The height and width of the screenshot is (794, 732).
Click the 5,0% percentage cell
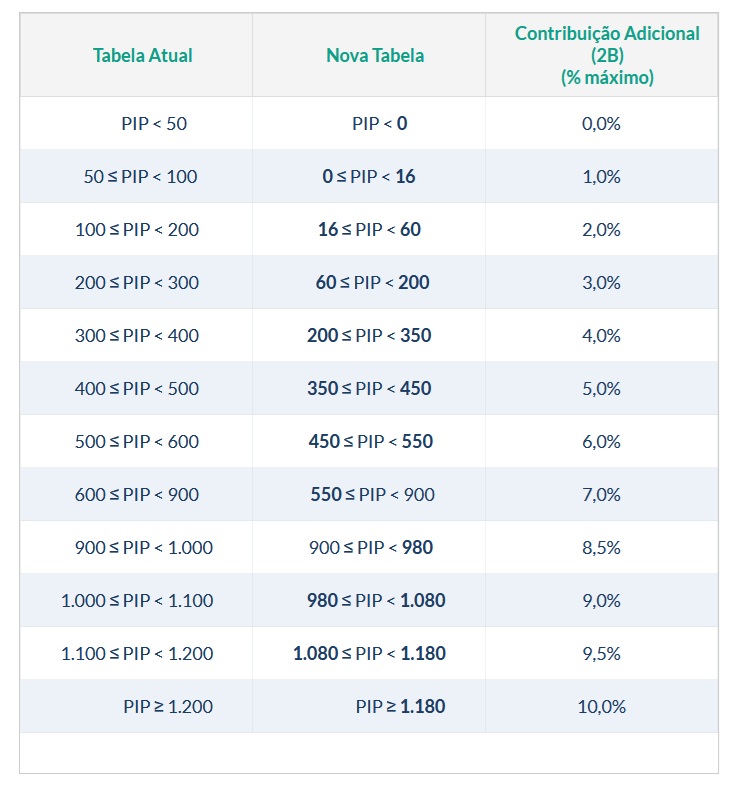click(x=601, y=389)
